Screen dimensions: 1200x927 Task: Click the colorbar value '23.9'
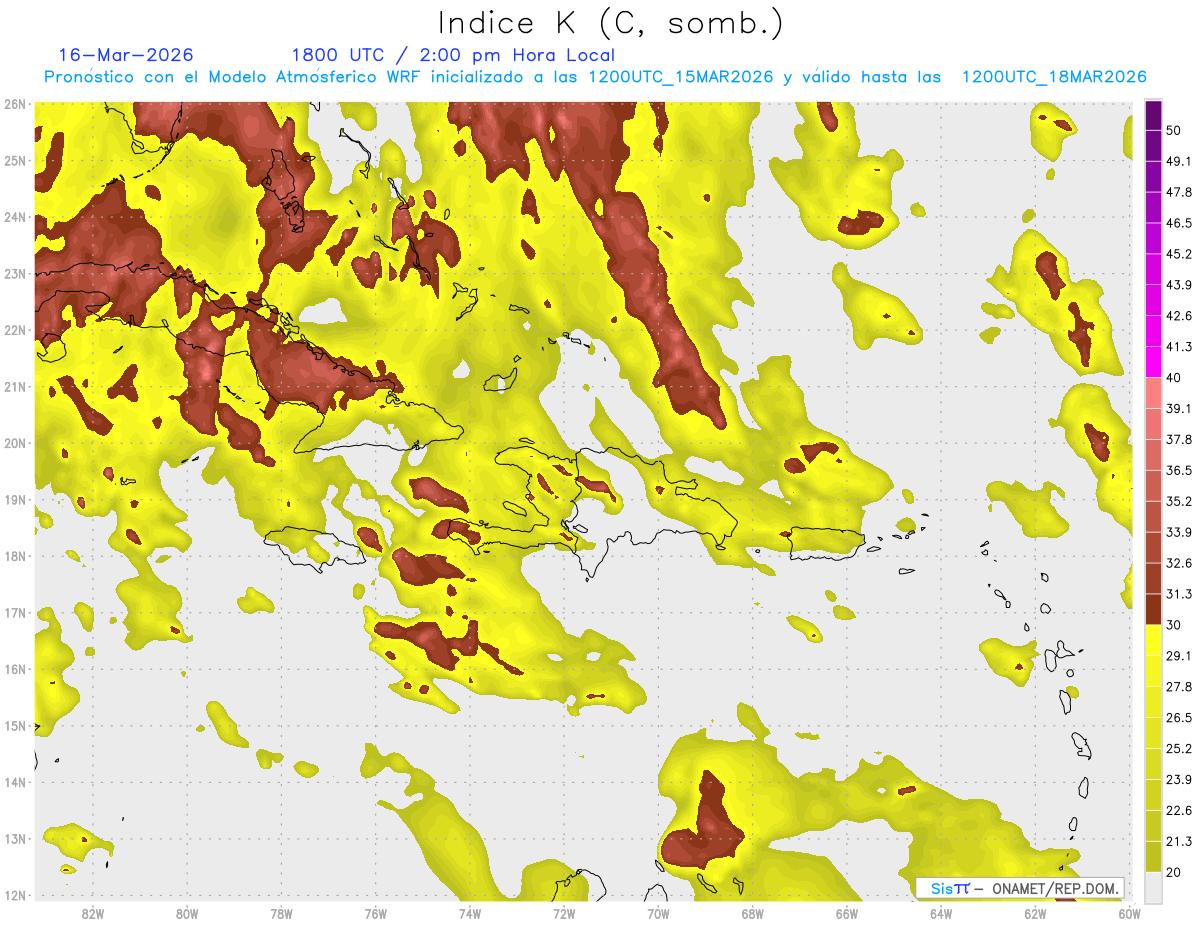tap(1178, 780)
